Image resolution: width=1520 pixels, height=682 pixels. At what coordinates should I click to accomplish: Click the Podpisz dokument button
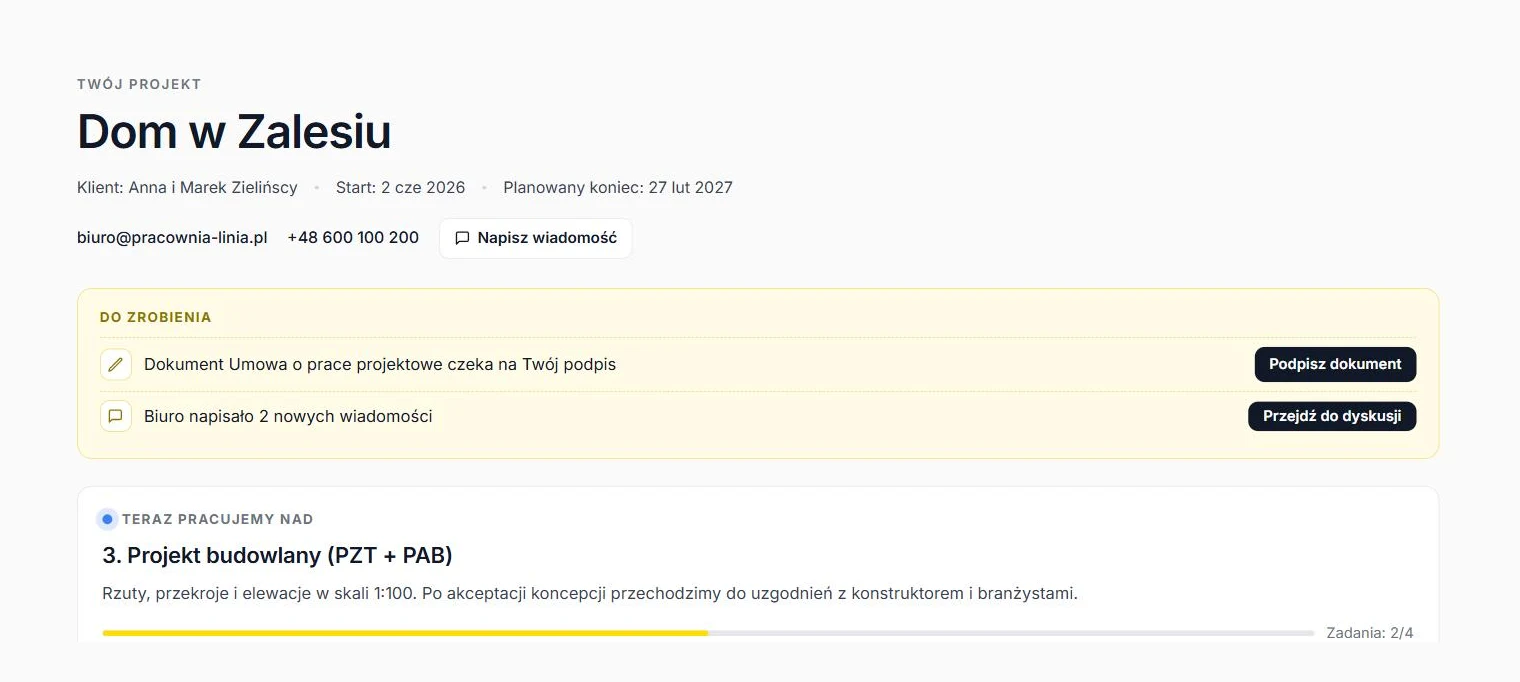click(1335, 364)
